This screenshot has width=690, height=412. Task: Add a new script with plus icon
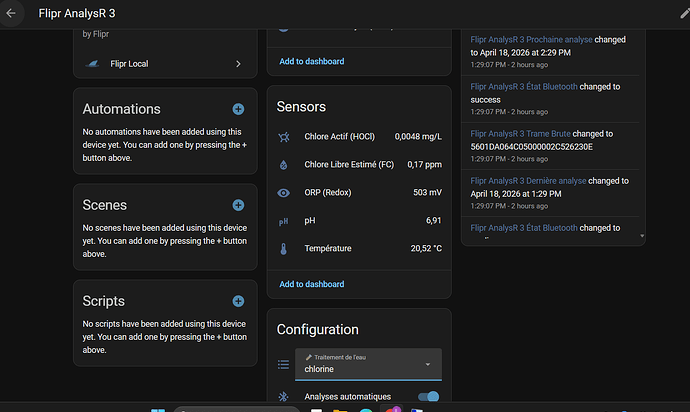[x=238, y=301]
